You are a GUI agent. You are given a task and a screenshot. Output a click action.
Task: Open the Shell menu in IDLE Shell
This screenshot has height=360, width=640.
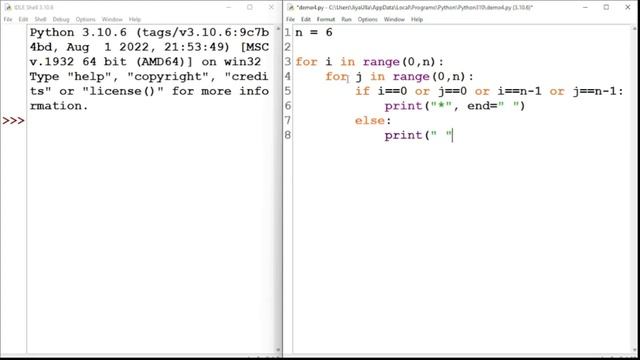click(x=40, y=19)
